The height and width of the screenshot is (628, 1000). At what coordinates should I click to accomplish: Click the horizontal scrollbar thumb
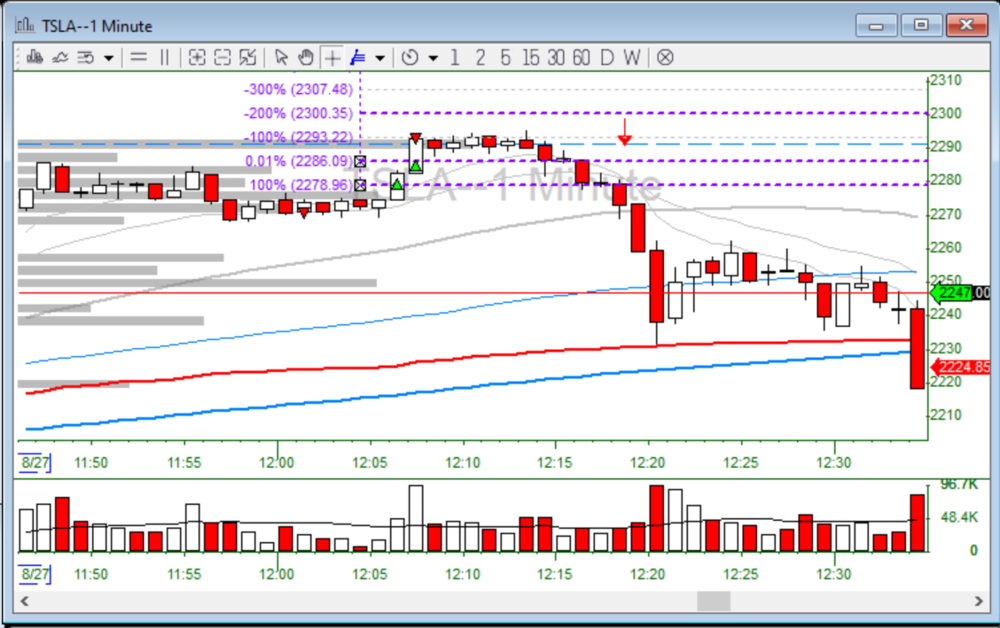point(714,601)
